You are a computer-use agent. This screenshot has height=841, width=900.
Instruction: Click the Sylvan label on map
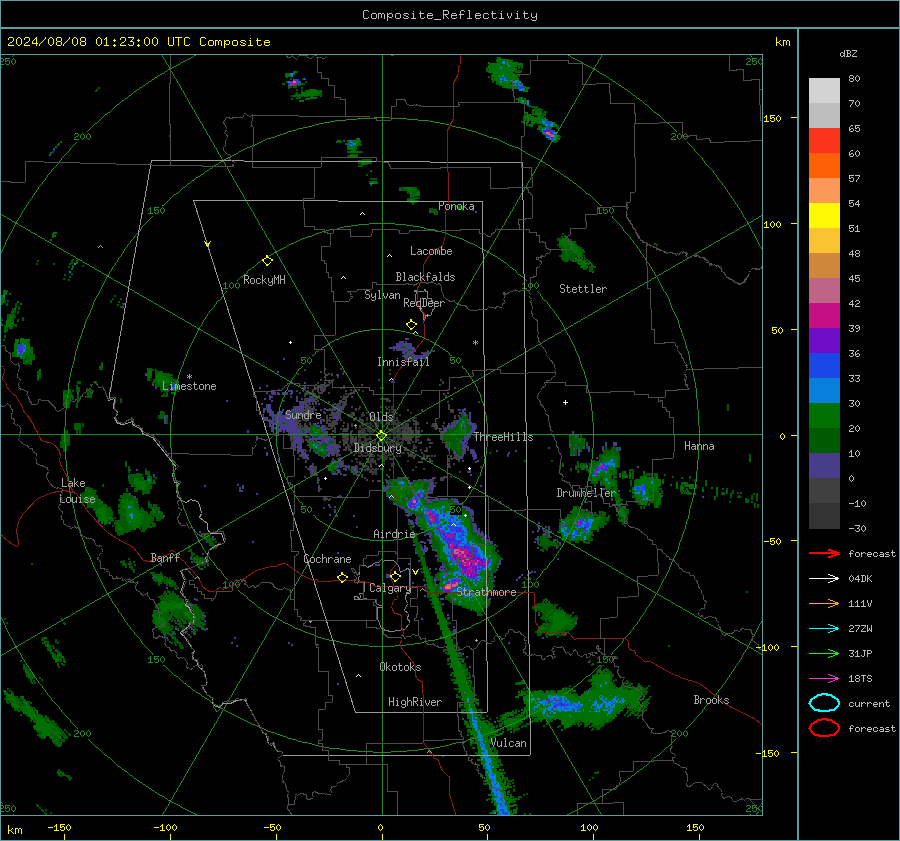tap(382, 296)
